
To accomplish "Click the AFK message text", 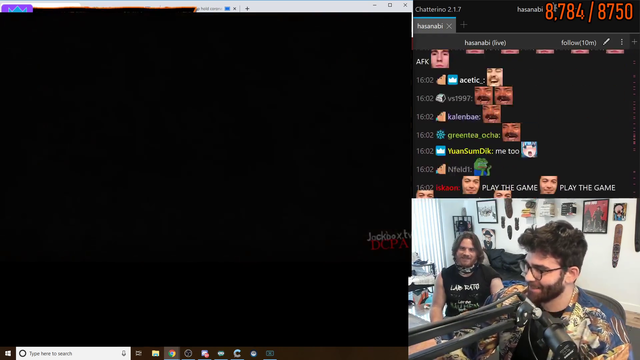I will (x=422, y=62).
